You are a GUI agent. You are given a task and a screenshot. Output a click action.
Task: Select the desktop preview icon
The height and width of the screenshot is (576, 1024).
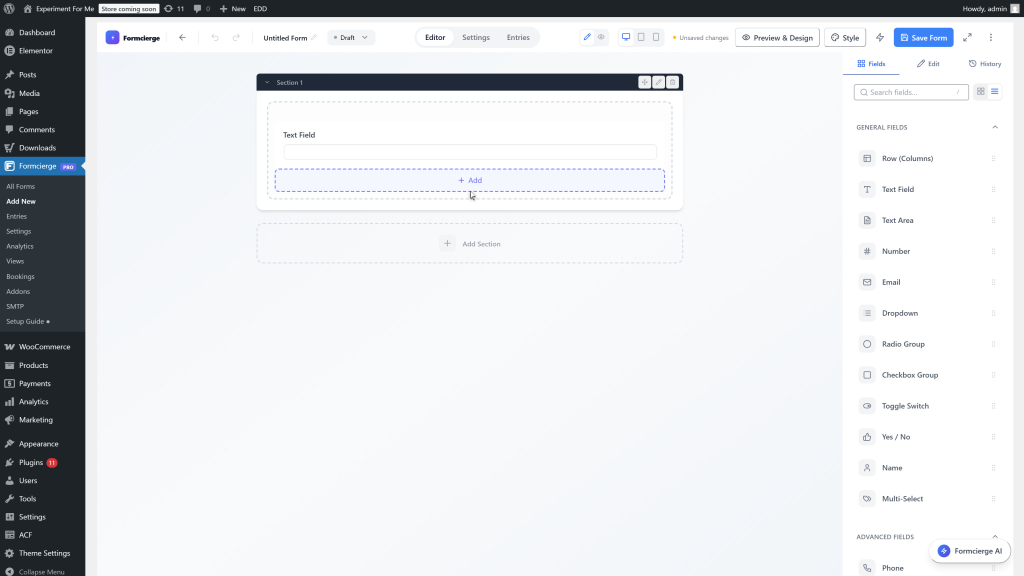click(x=625, y=37)
